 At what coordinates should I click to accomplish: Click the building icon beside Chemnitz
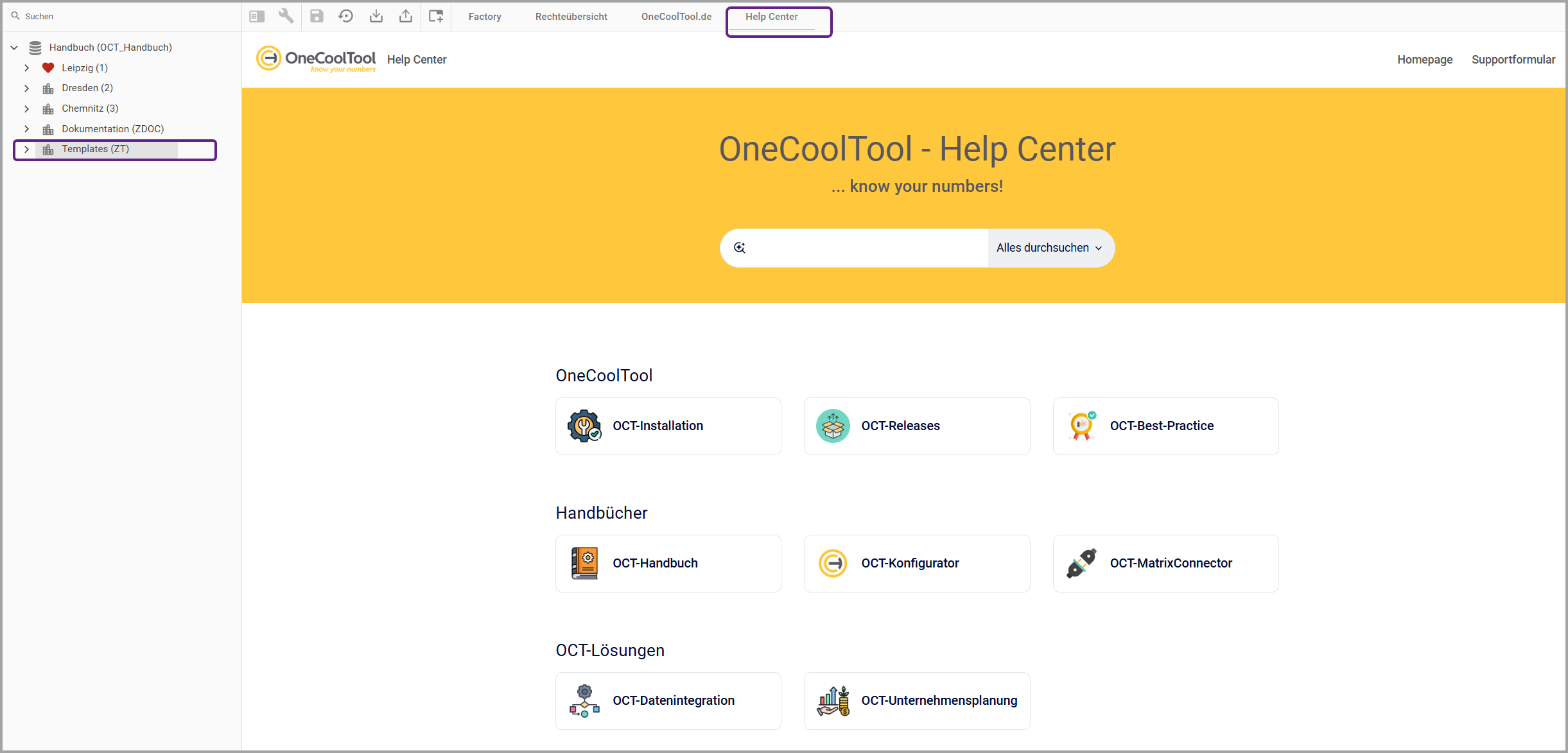pos(48,108)
